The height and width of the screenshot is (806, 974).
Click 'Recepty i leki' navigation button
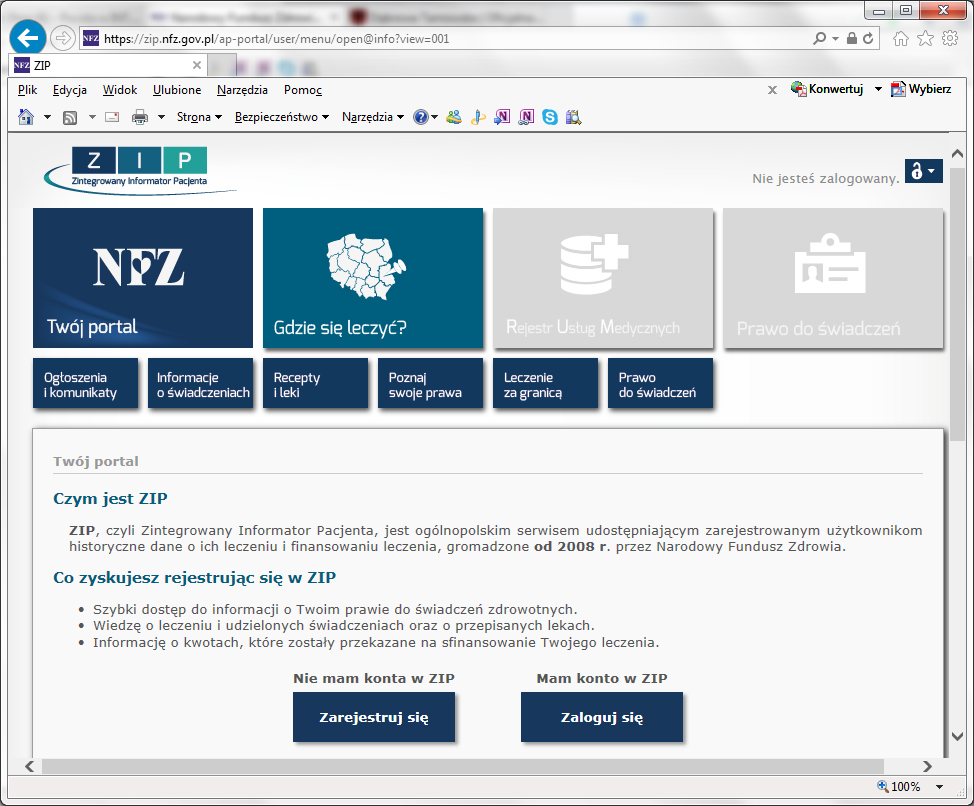pyautogui.click(x=315, y=385)
